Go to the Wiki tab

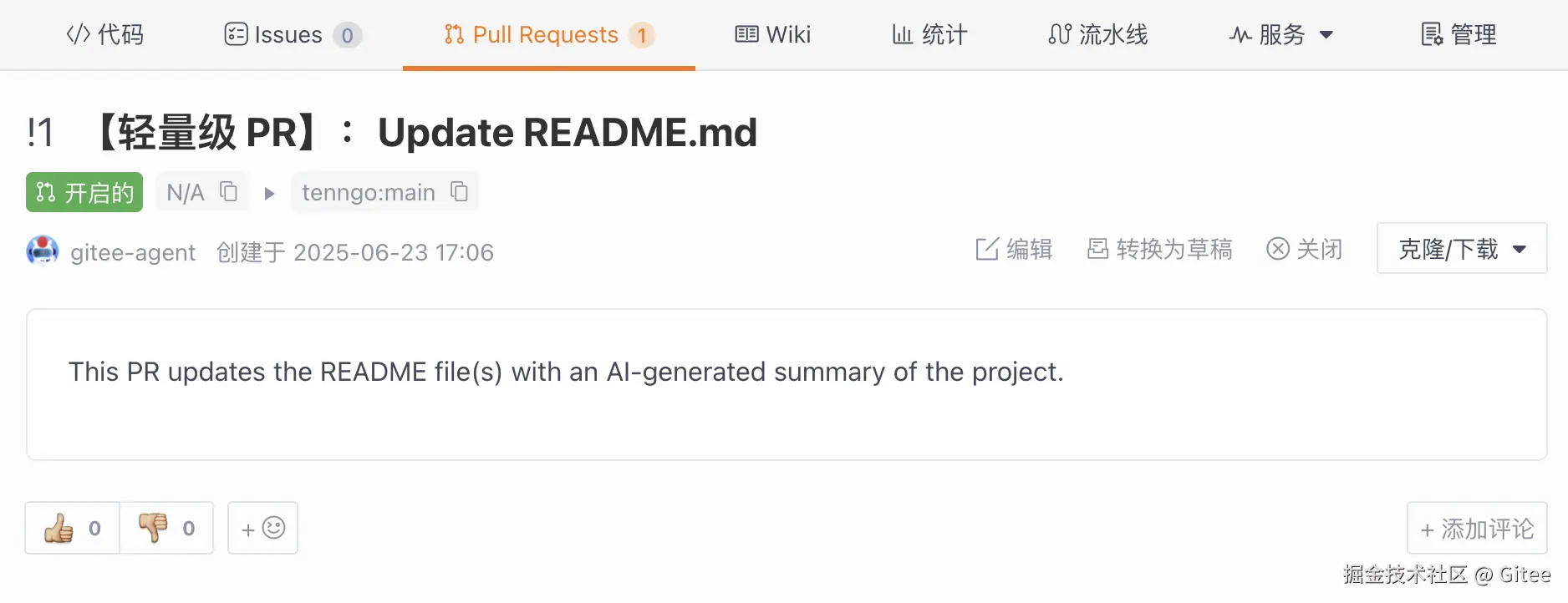point(773,35)
